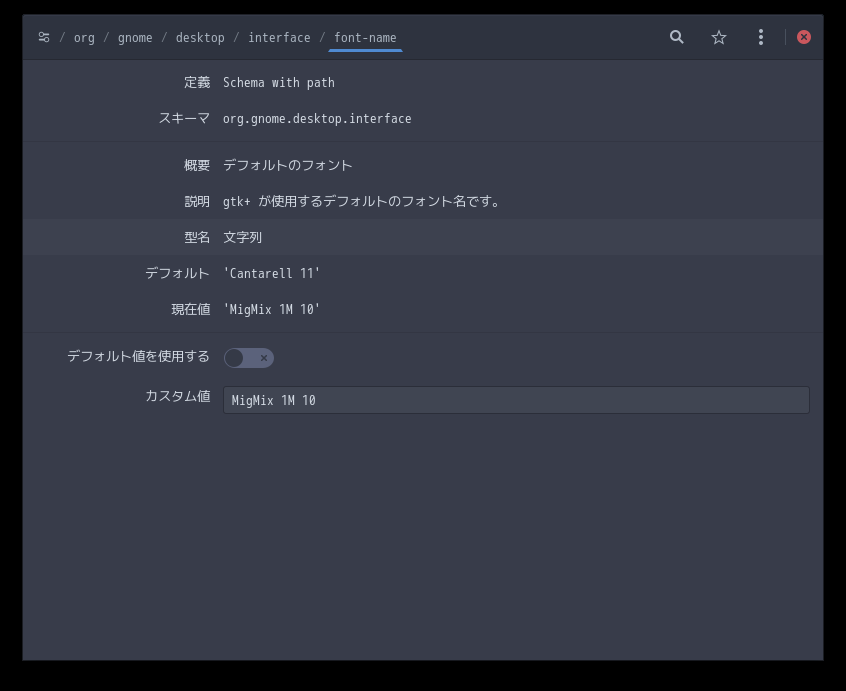The image size is (846, 691).
Task: Go to the 'interface' path segment
Action: (279, 38)
